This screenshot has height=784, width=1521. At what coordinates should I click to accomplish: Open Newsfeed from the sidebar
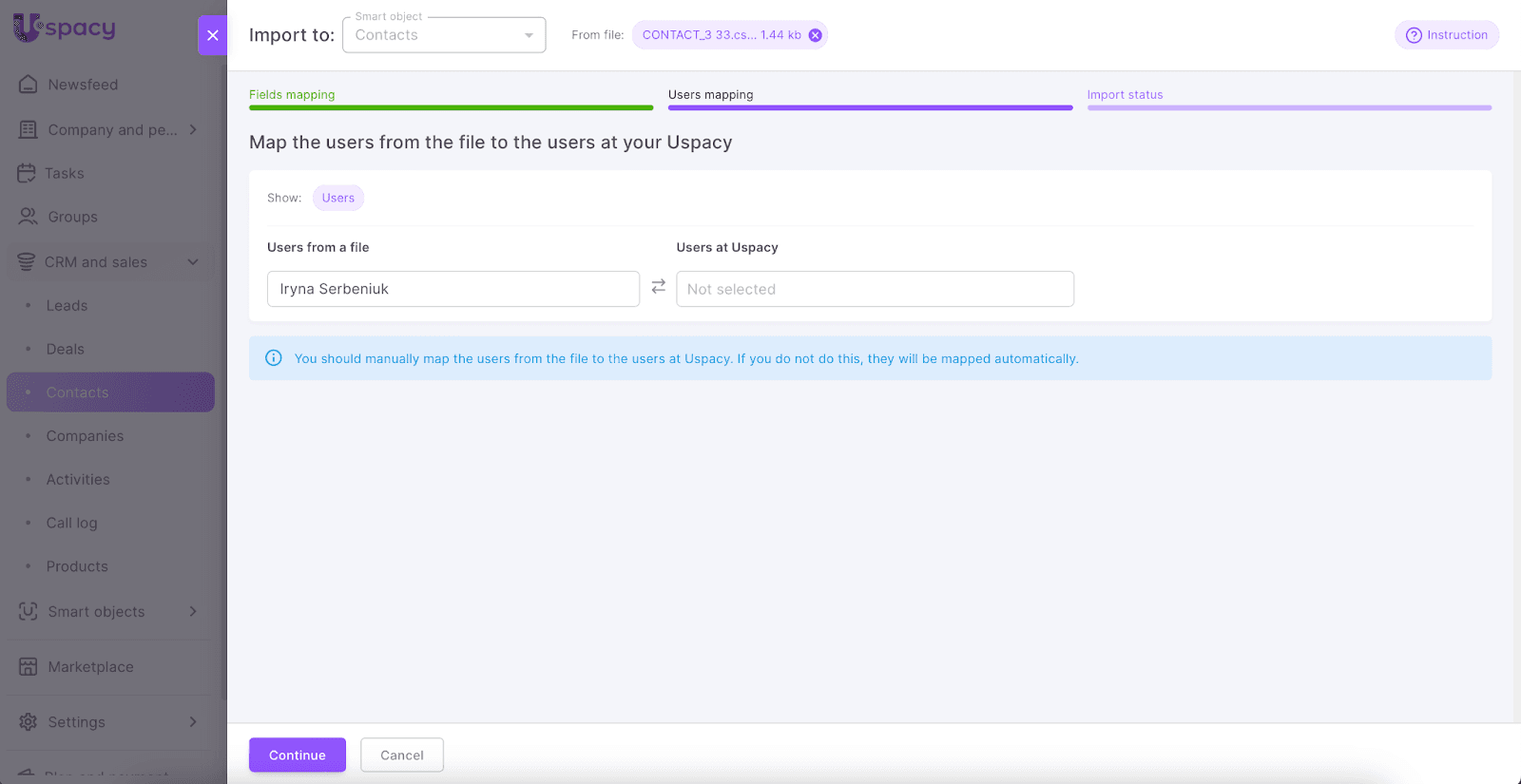83,85
